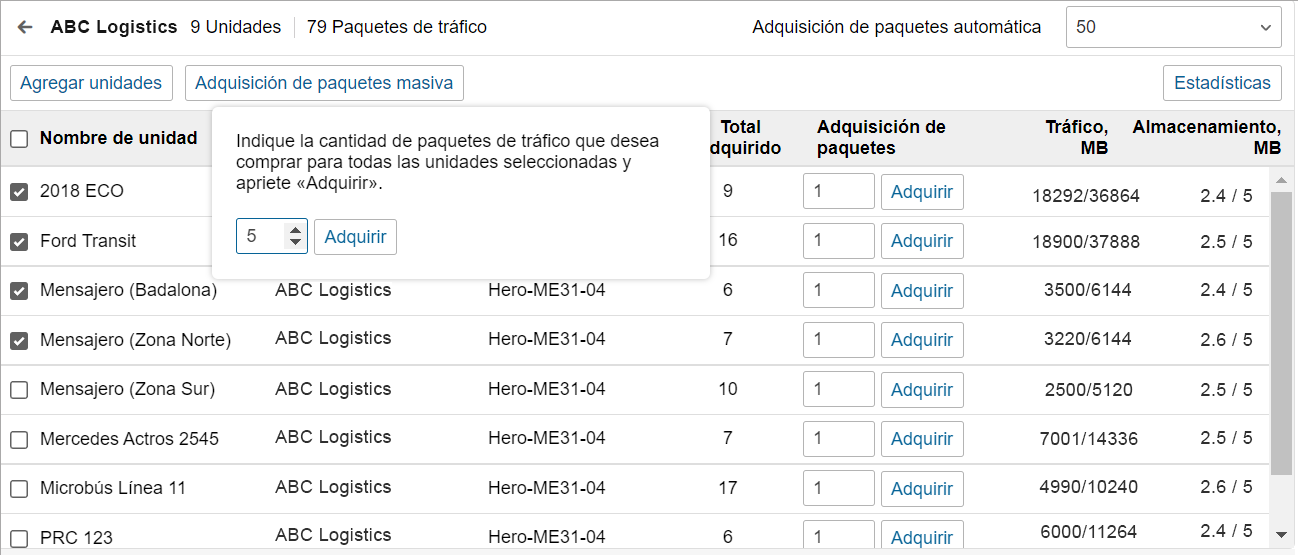
Task: Click Adquirir for Mercedes Actros 2545
Action: click(921, 439)
